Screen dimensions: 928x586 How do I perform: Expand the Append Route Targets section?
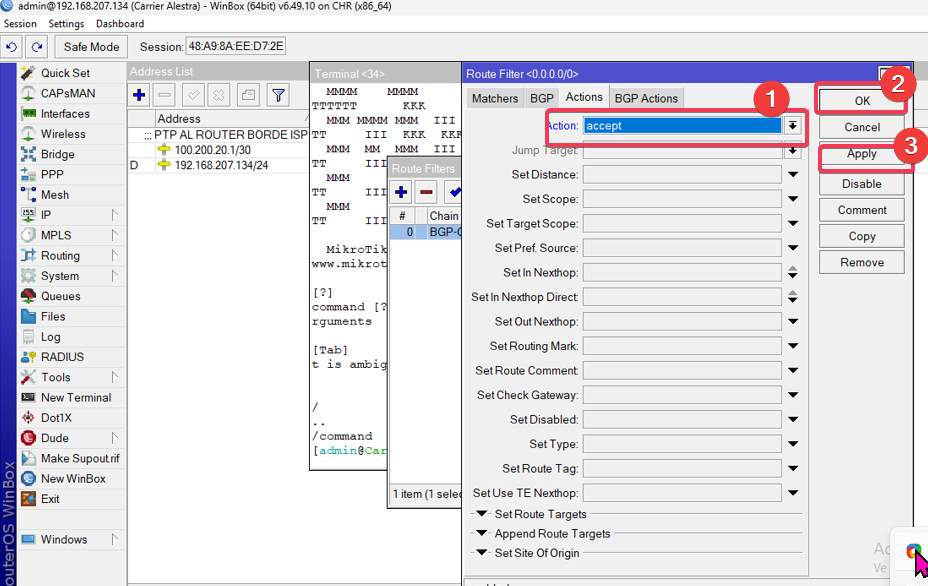(482, 533)
